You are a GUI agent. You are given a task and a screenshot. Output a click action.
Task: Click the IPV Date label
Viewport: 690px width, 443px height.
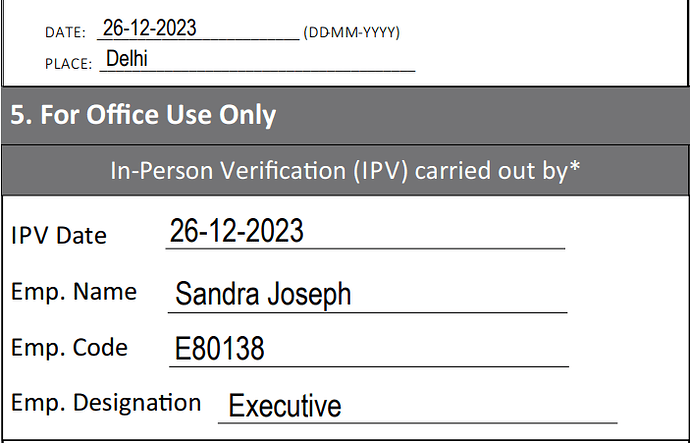tap(59, 235)
